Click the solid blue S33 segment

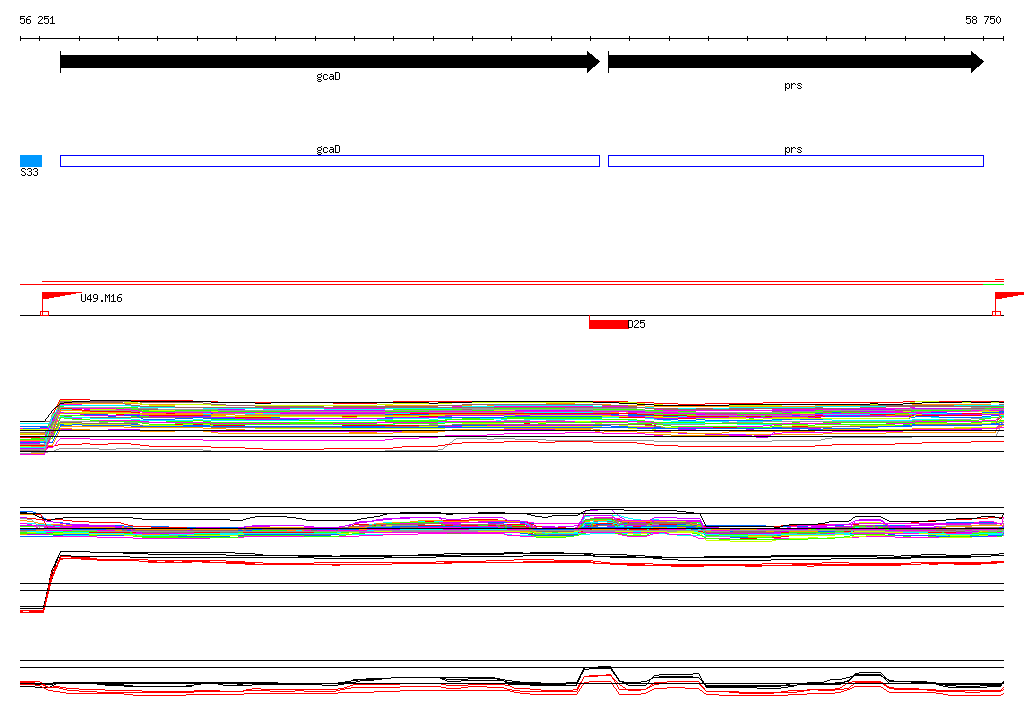point(31,161)
